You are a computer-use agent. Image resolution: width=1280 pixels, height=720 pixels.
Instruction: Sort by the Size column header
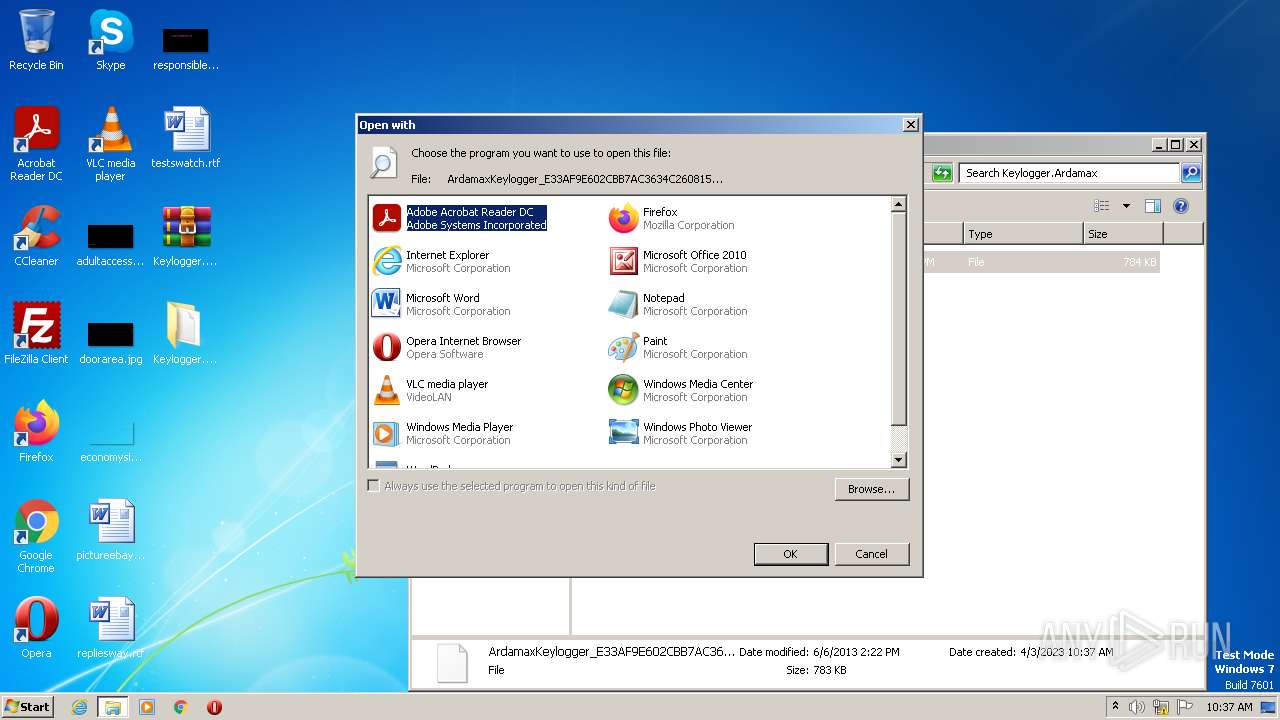click(1123, 234)
